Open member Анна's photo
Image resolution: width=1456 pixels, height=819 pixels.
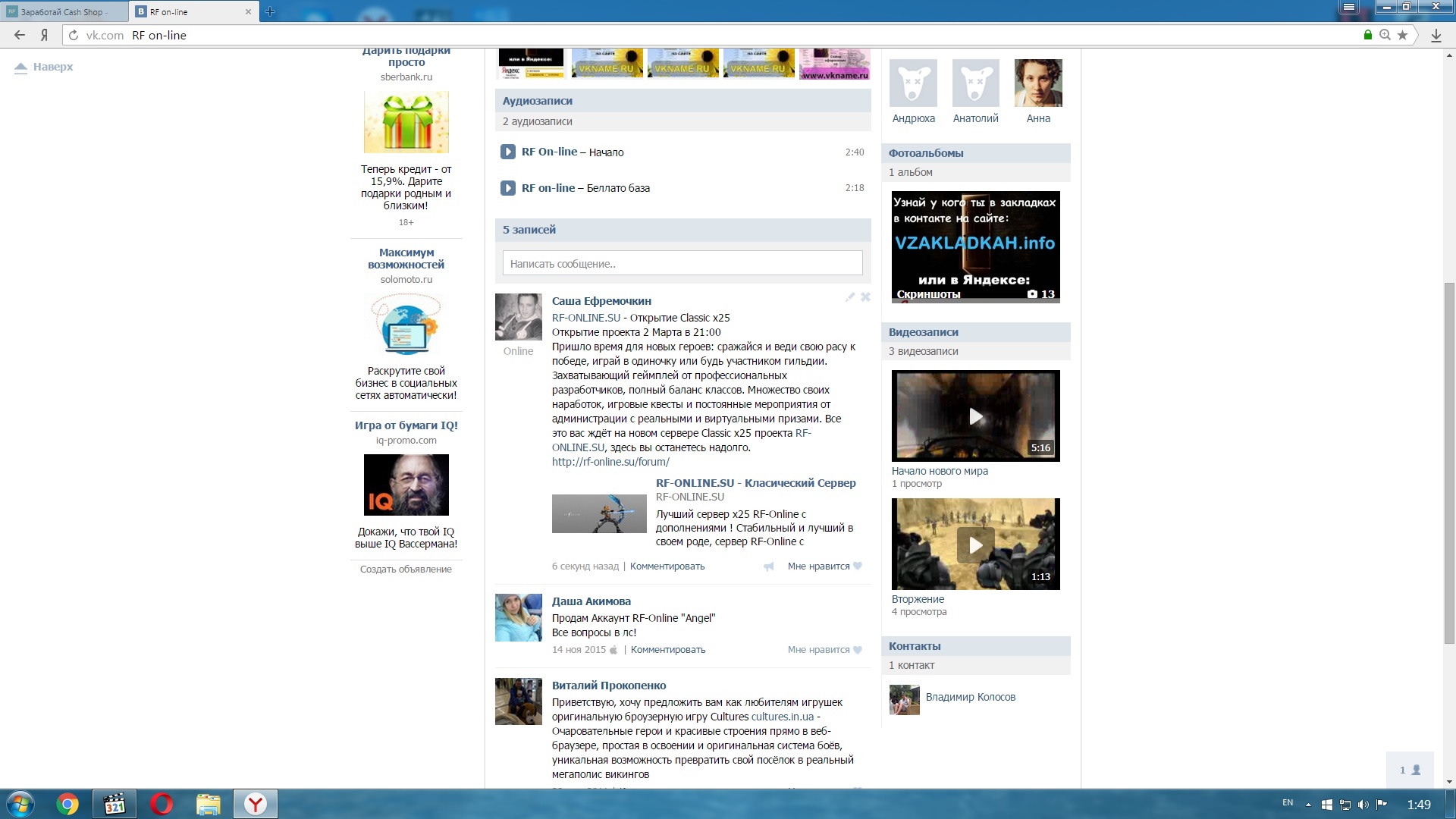tap(1038, 83)
